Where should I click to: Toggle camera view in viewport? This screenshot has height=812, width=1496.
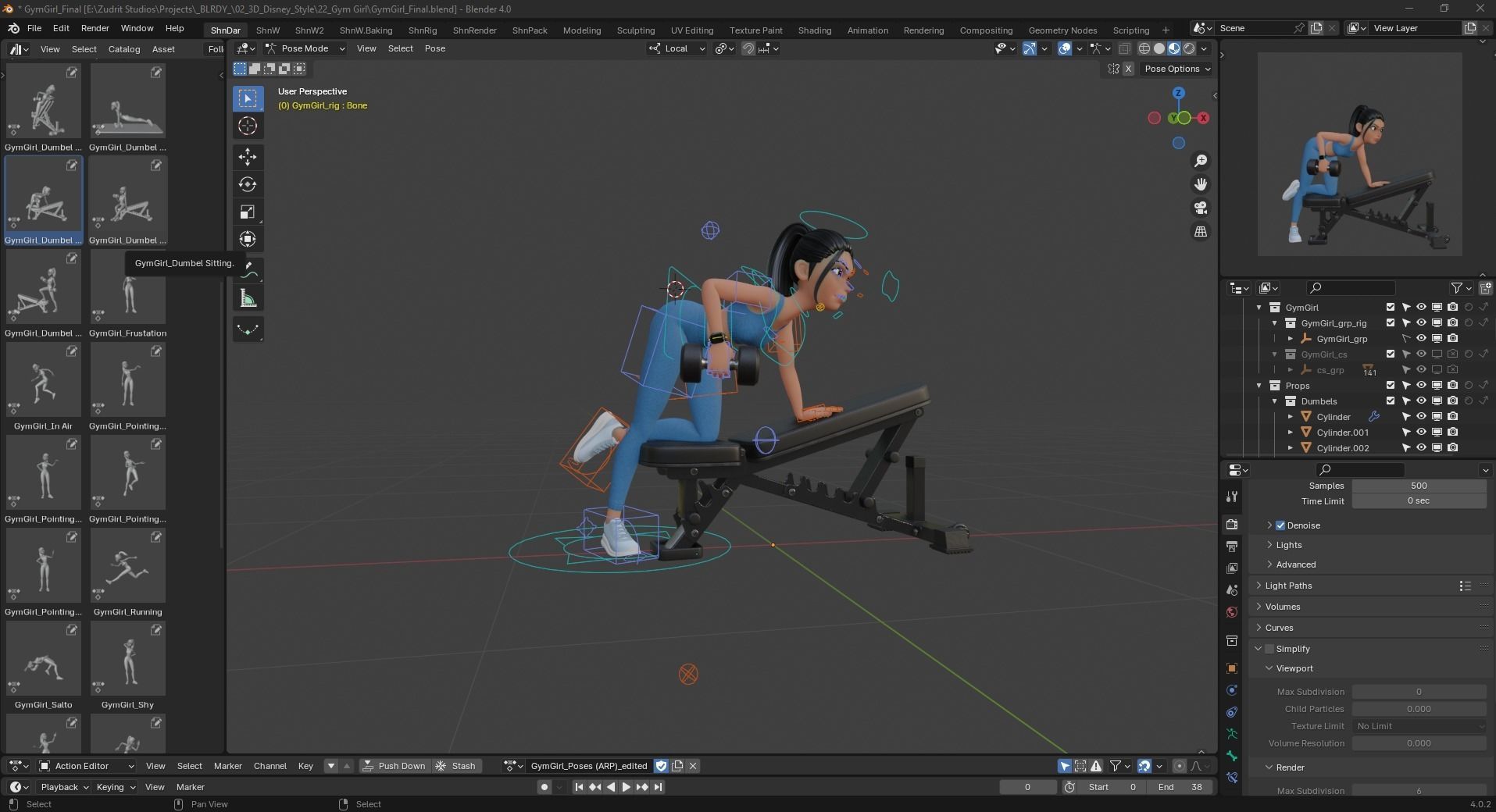[1201, 208]
